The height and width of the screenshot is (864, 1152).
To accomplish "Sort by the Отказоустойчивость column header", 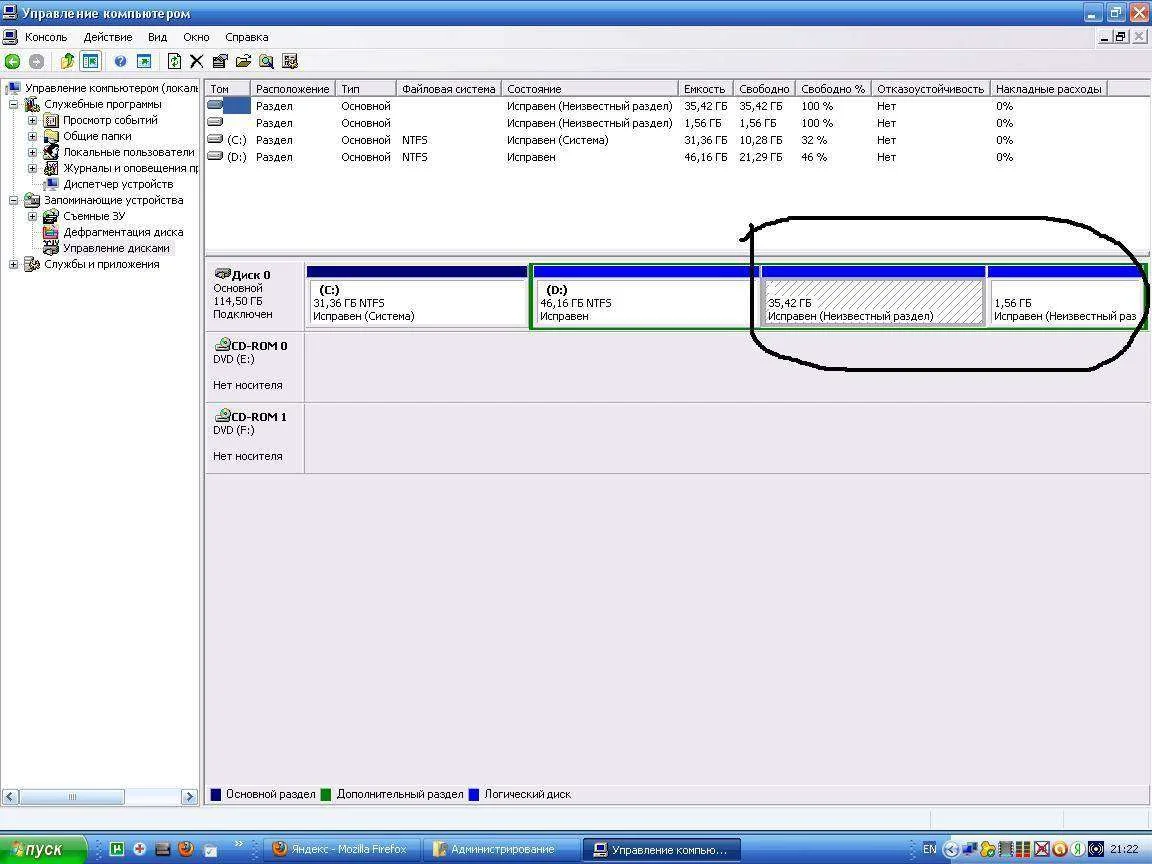I will tap(930, 89).
